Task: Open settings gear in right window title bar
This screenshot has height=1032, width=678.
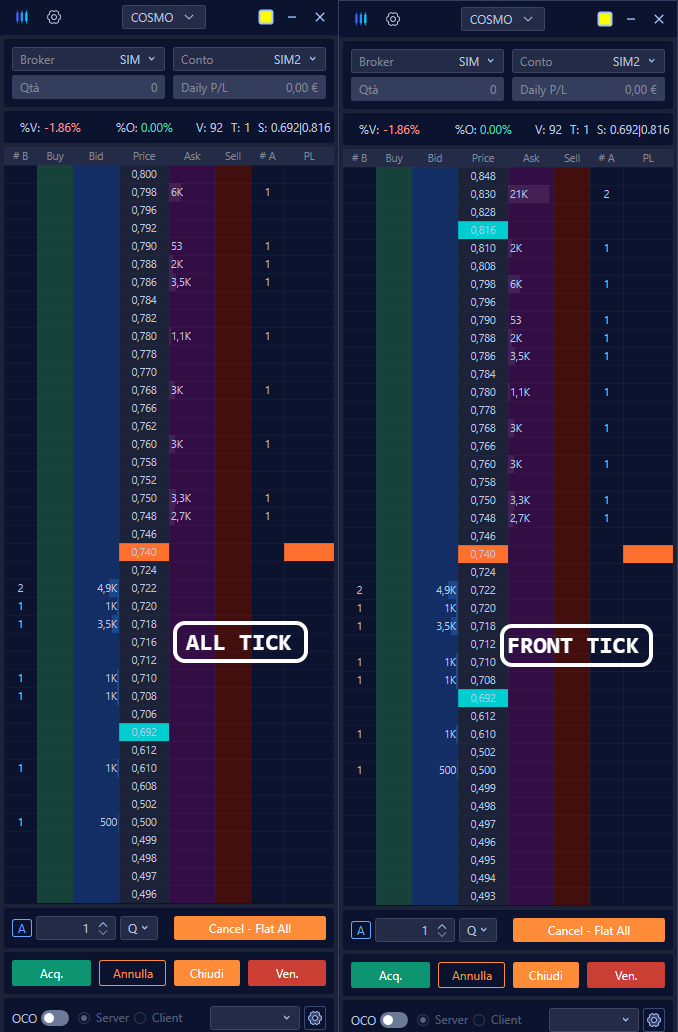Action: pos(393,19)
